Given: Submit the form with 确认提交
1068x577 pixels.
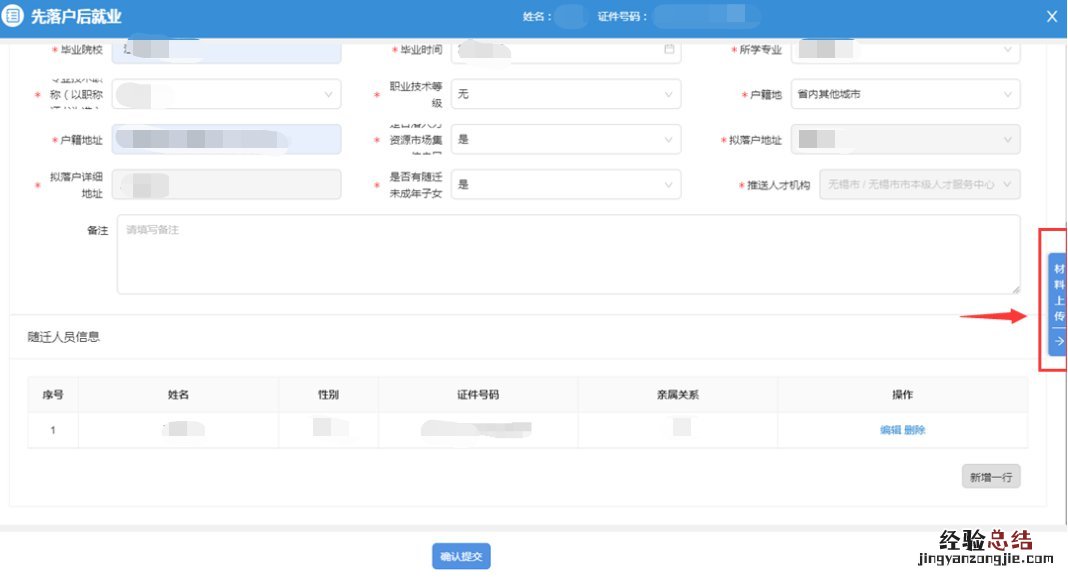Looking at the screenshot, I should pos(461,556).
